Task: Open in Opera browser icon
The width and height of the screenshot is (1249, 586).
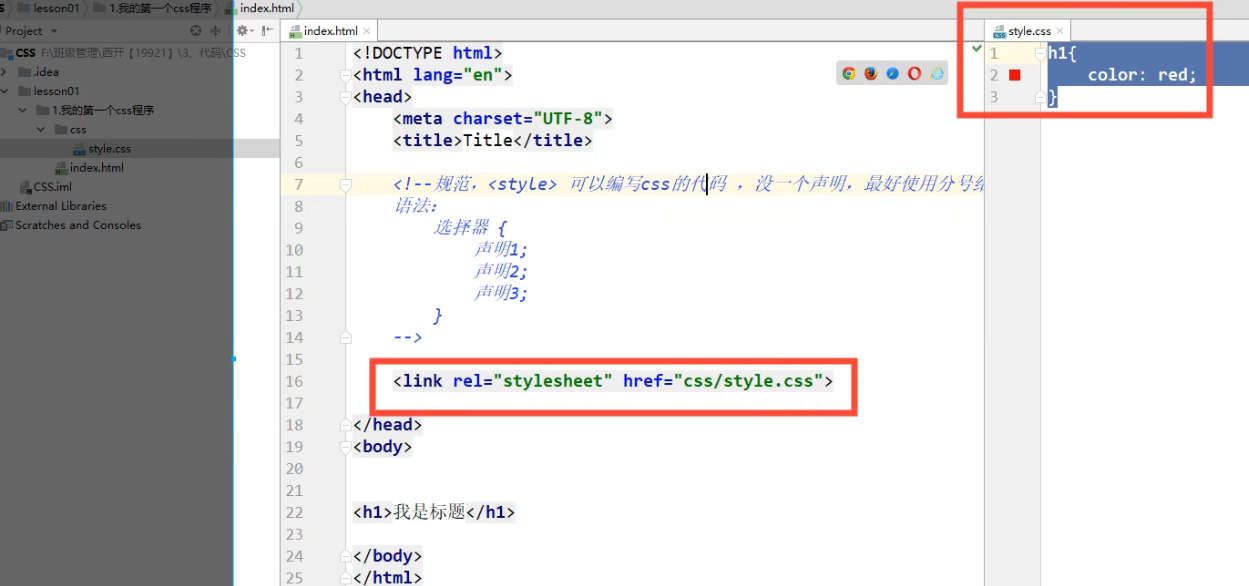Action: pos(915,73)
